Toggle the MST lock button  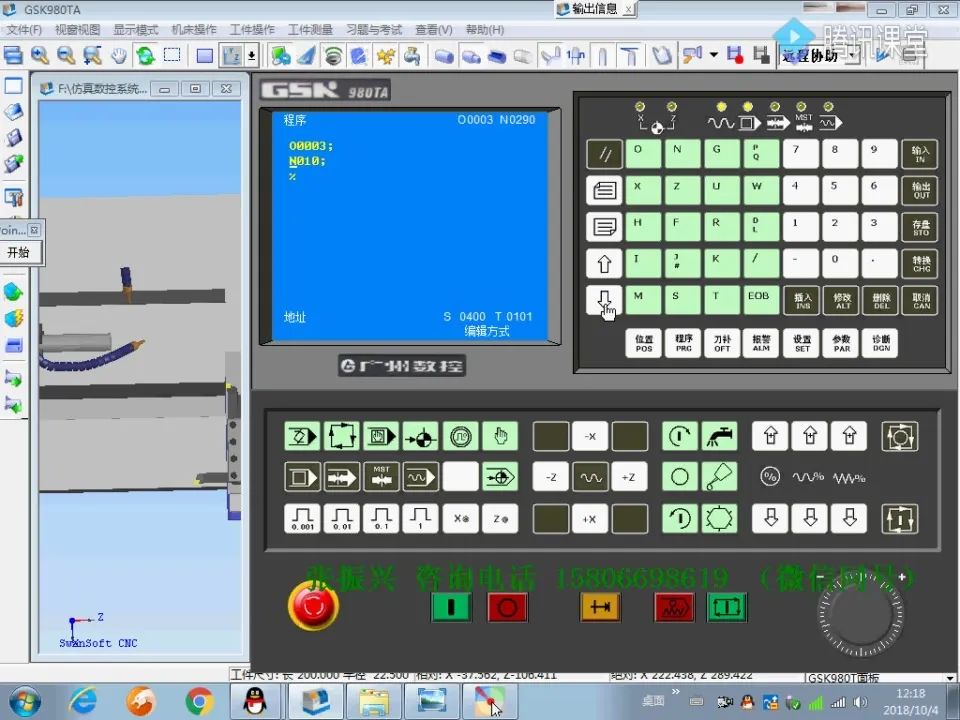381,476
